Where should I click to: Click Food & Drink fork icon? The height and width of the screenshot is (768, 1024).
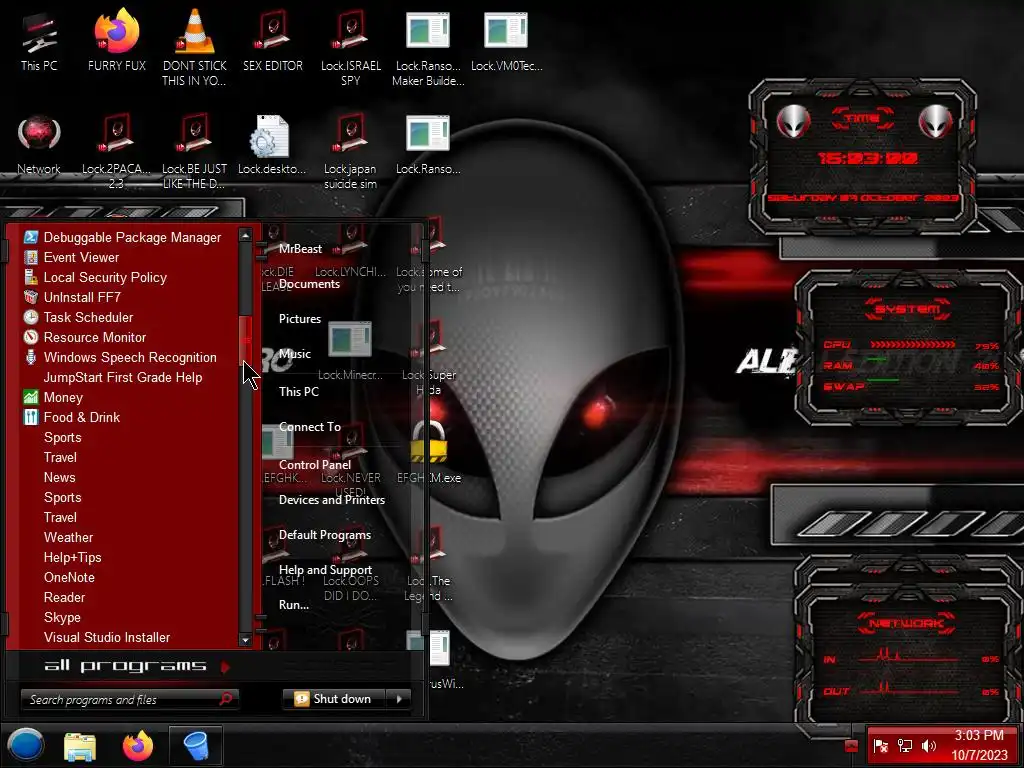[31, 417]
